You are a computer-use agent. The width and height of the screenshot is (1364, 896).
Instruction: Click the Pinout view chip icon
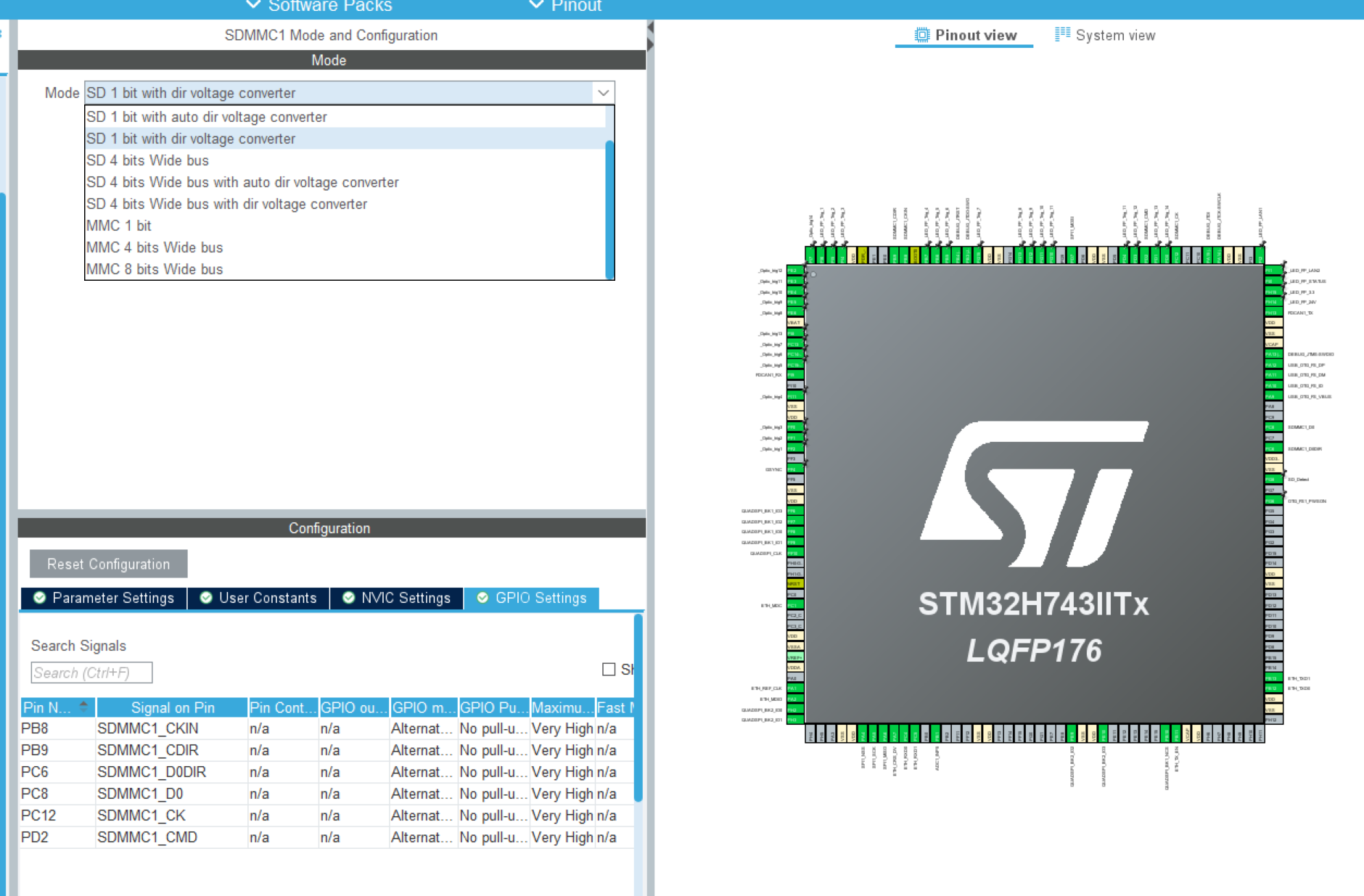921,34
